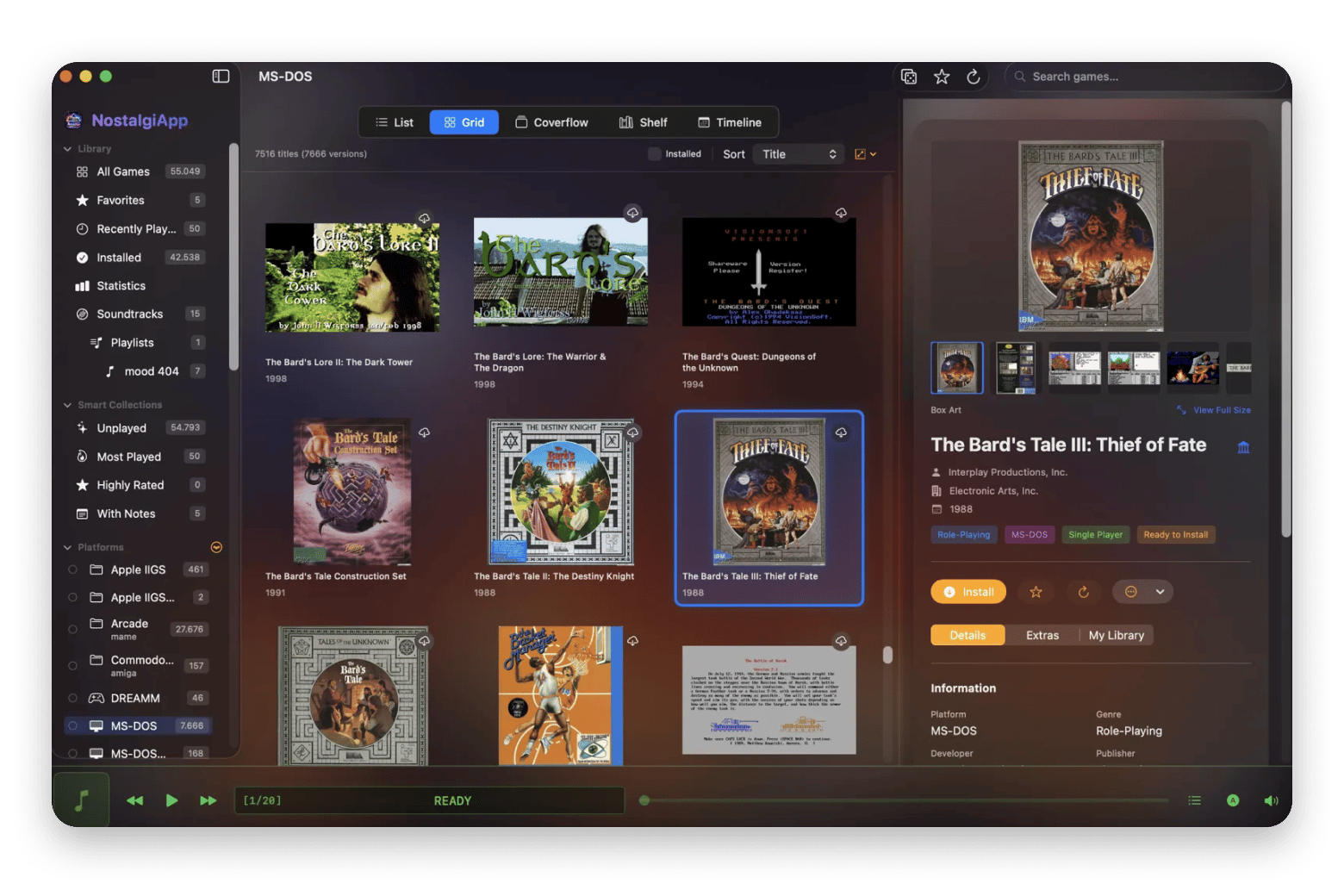
Task: Click the orange Platforms options icon
Action: click(216, 547)
